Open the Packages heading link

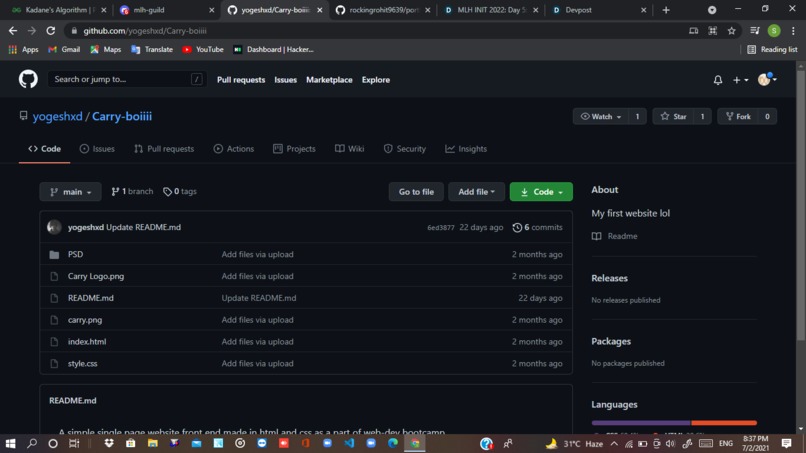(x=611, y=341)
